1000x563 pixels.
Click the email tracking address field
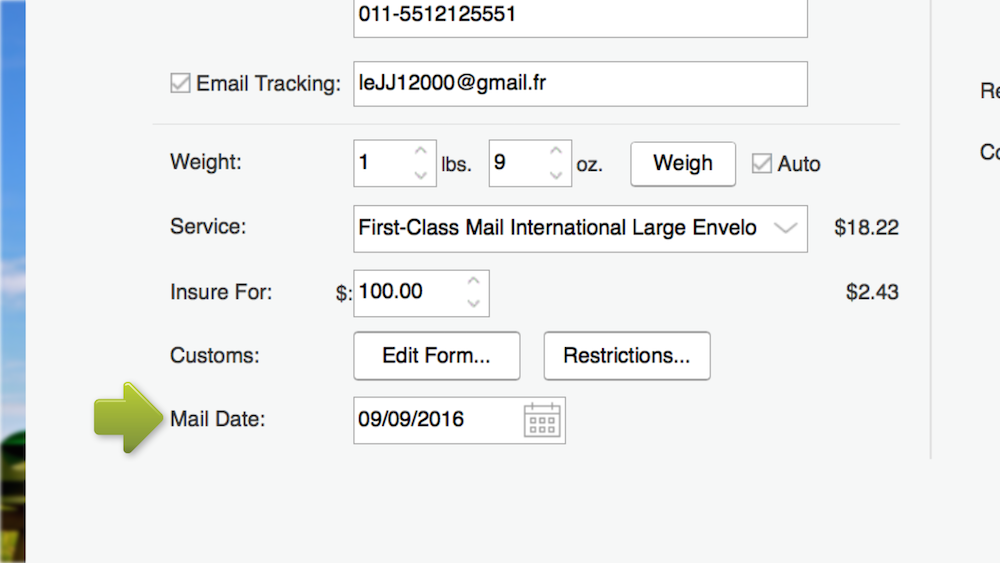coord(580,84)
